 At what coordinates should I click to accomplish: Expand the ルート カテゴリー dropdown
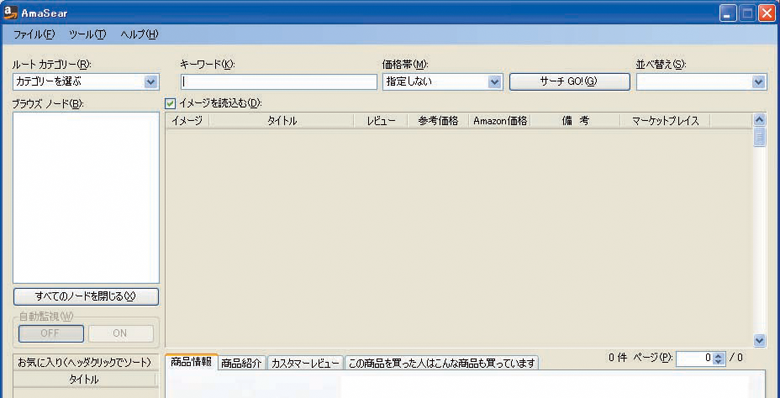tap(151, 82)
